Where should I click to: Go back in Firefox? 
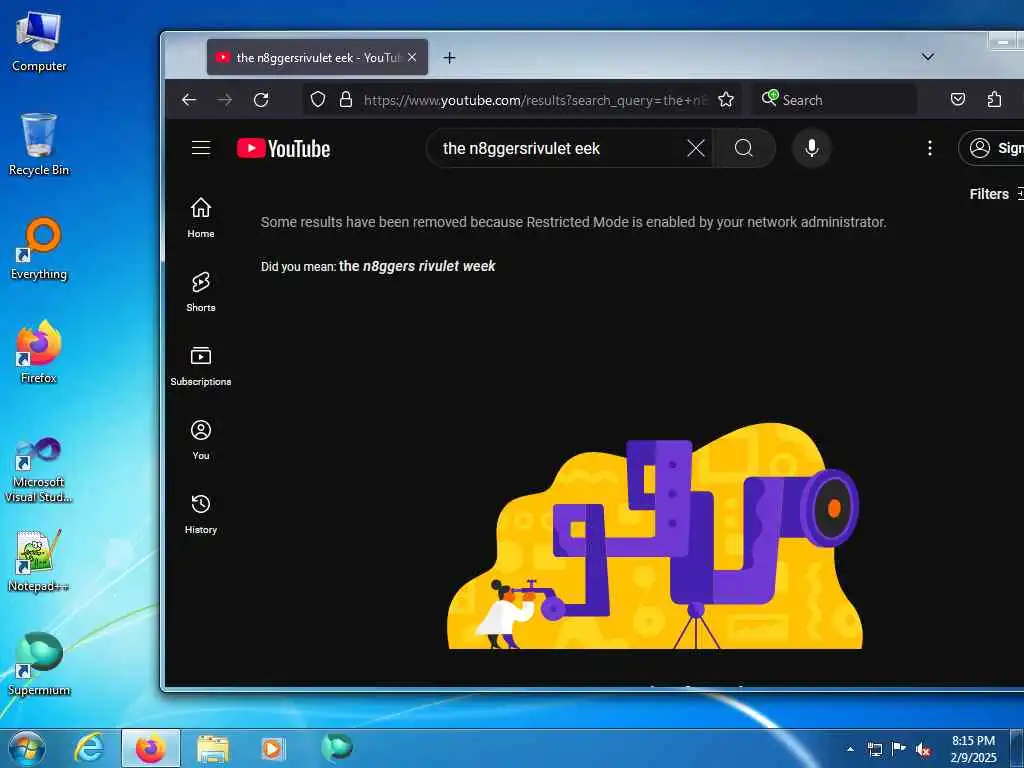[189, 99]
